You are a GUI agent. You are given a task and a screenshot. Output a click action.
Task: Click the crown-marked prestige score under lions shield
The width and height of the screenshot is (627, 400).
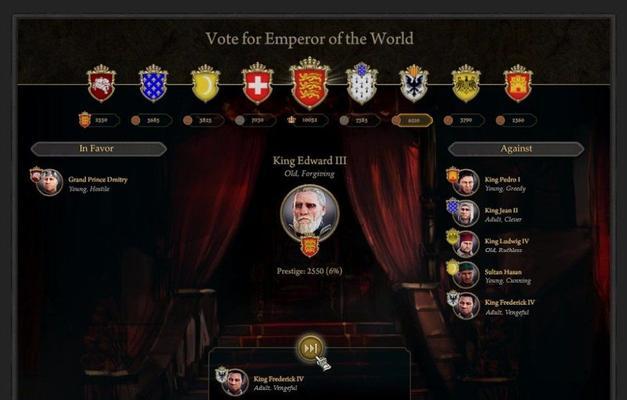[x=308, y=120]
